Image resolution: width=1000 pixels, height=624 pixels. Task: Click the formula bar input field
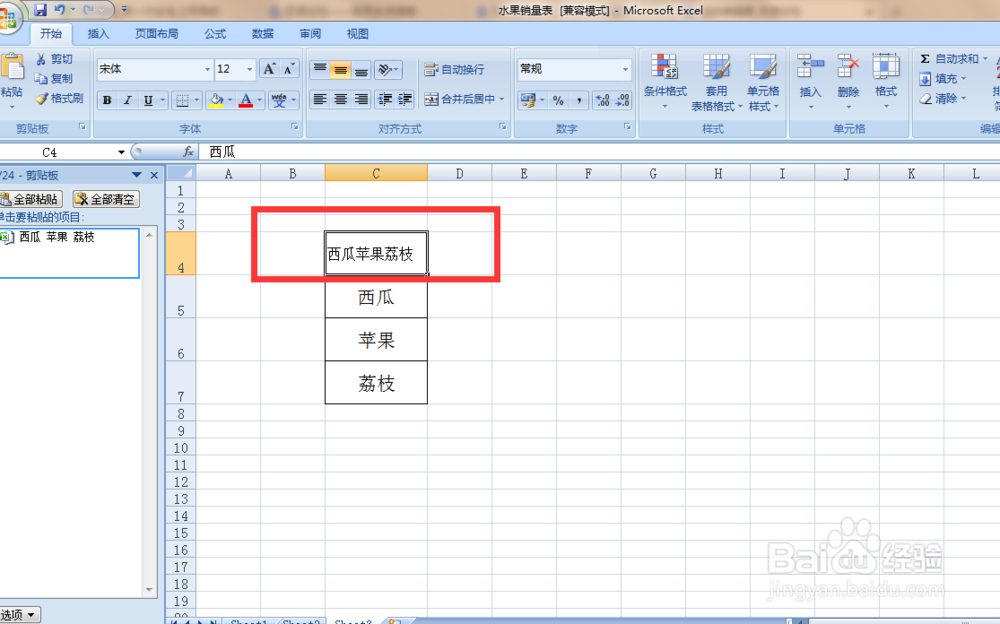click(598, 152)
